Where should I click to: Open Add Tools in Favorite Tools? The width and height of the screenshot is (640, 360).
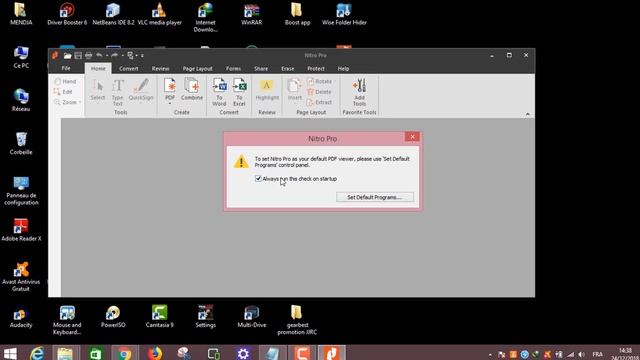tap(359, 92)
